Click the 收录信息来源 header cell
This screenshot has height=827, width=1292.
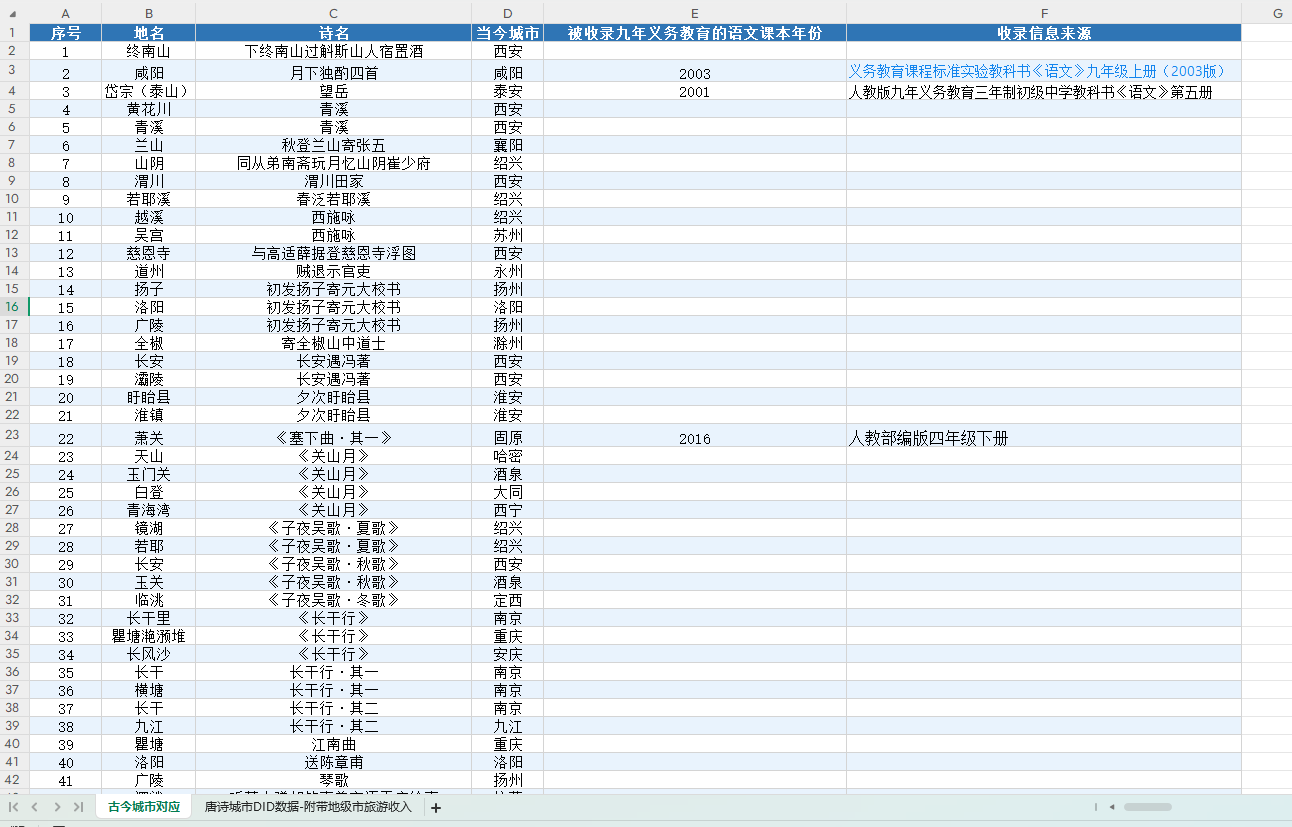(x=1044, y=33)
